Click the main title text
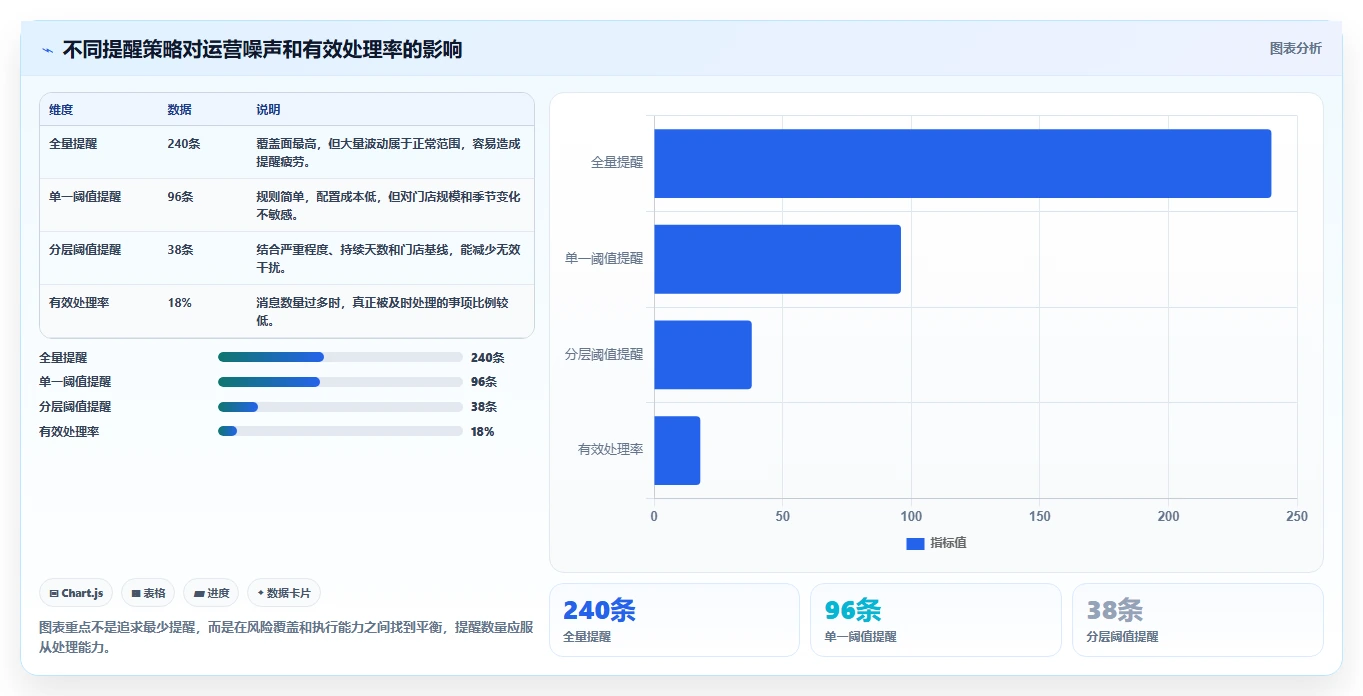The image size is (1363, 696). pyautogui.click(x=262, y=50)
